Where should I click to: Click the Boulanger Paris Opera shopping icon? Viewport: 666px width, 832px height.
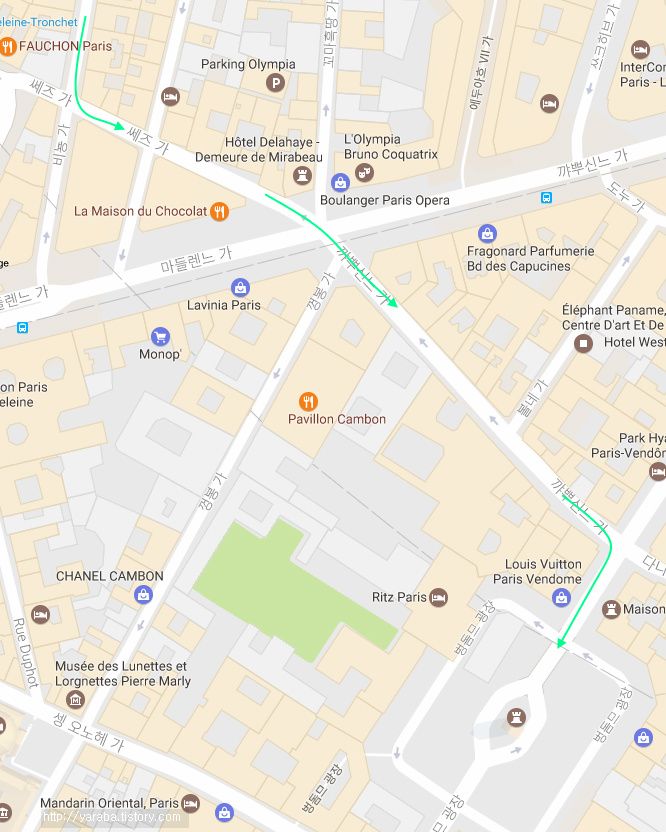[x=340, y=183]
